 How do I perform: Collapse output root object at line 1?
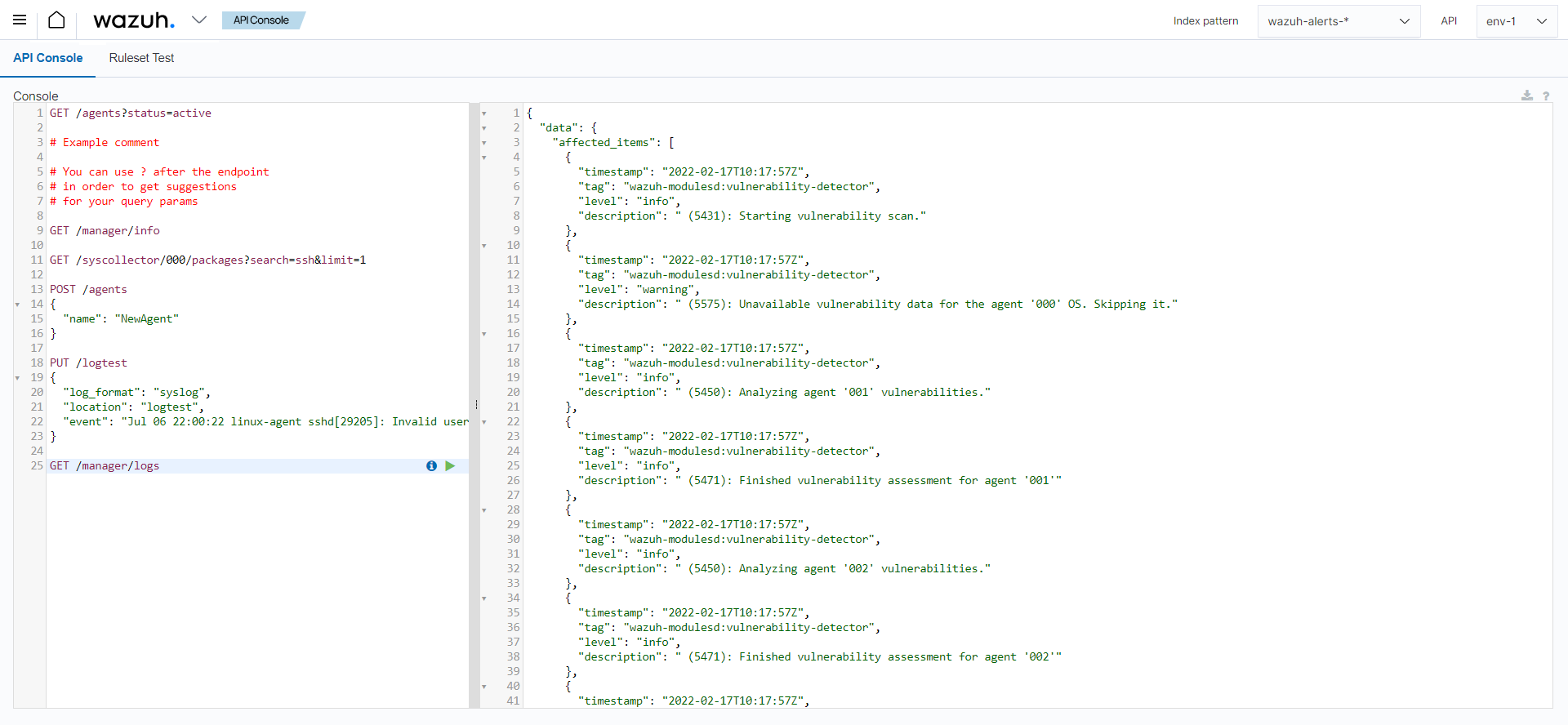click(484, 113)
